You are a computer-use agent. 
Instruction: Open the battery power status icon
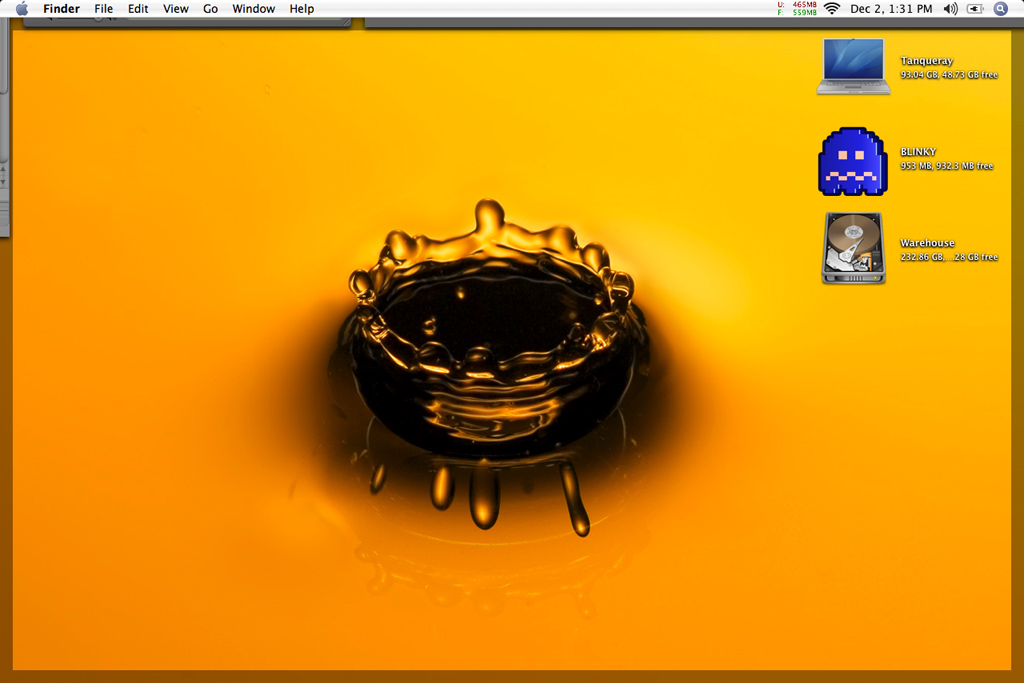[975, 8]
